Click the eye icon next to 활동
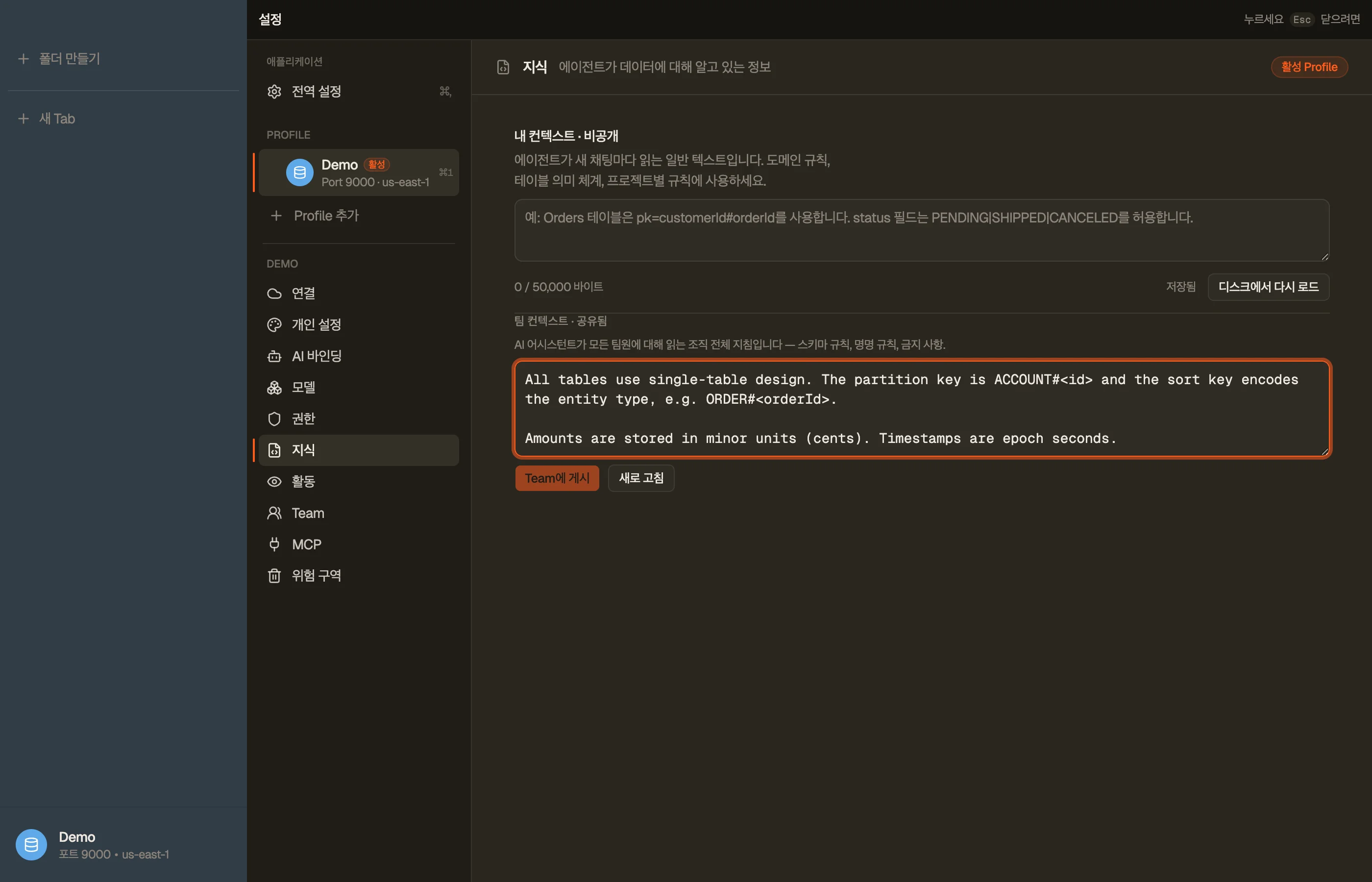 274,482
